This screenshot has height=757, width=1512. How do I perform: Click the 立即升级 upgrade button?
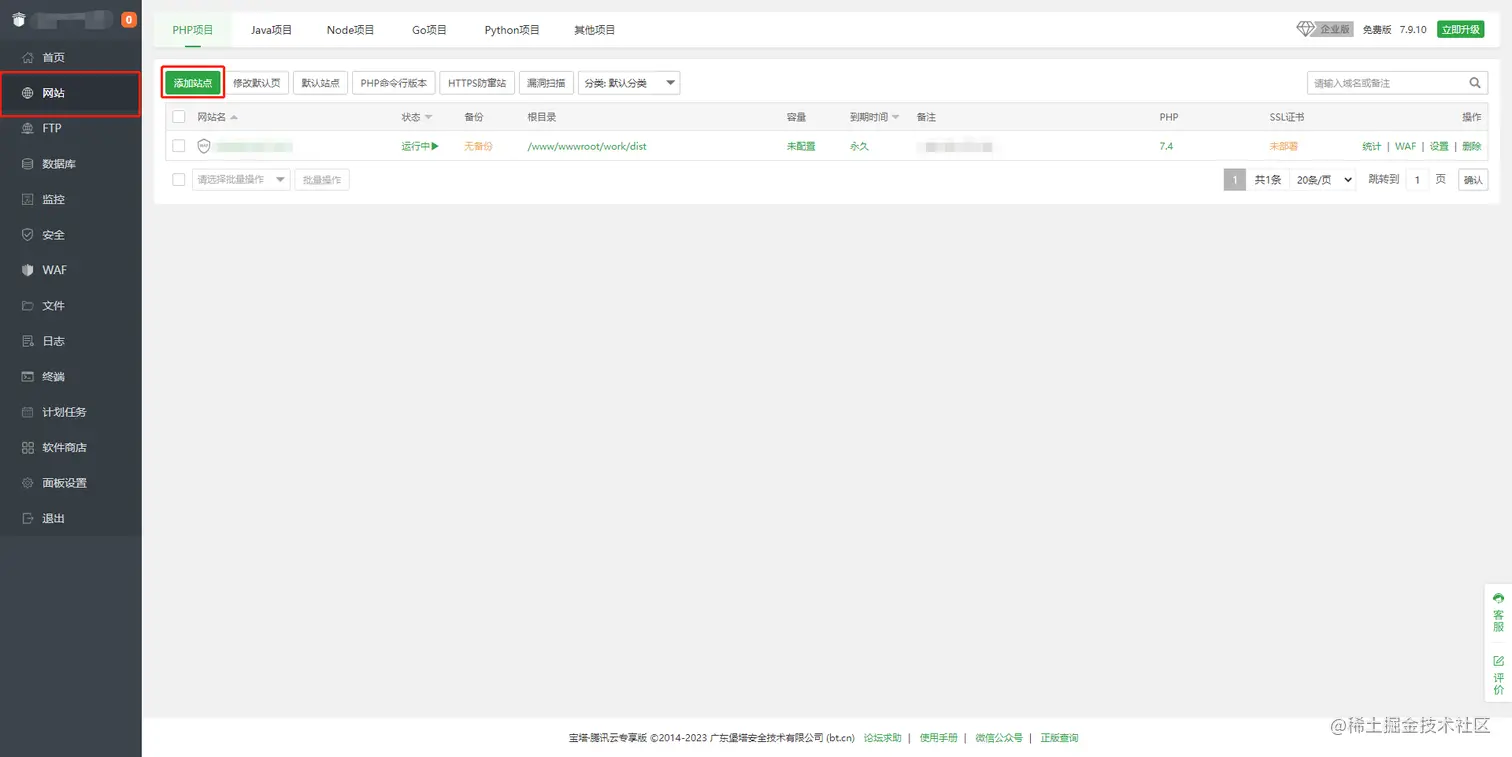pyautogui.click(x=1460, y=29)
